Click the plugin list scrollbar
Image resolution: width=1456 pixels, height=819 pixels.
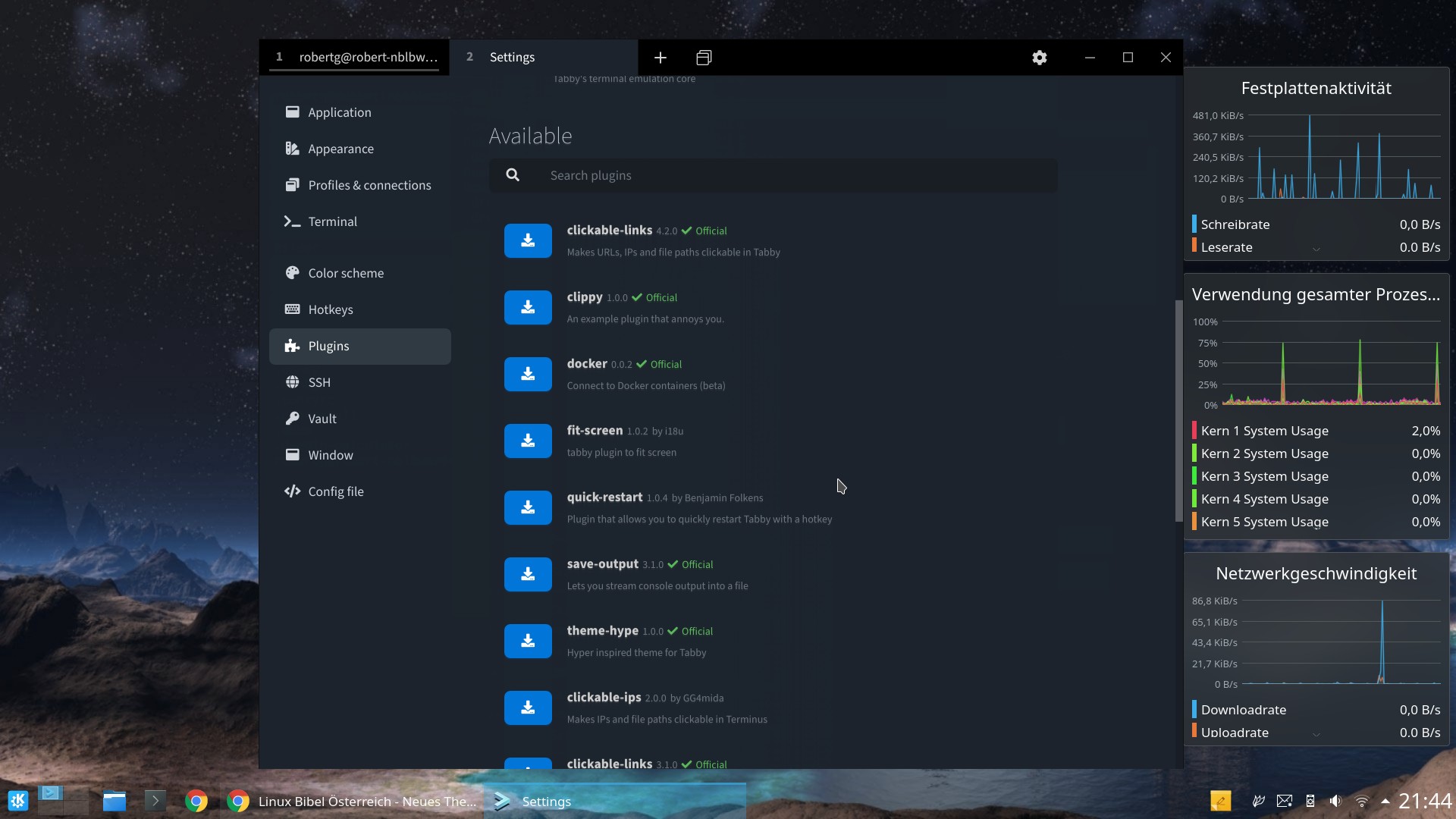pos(1178,411)
